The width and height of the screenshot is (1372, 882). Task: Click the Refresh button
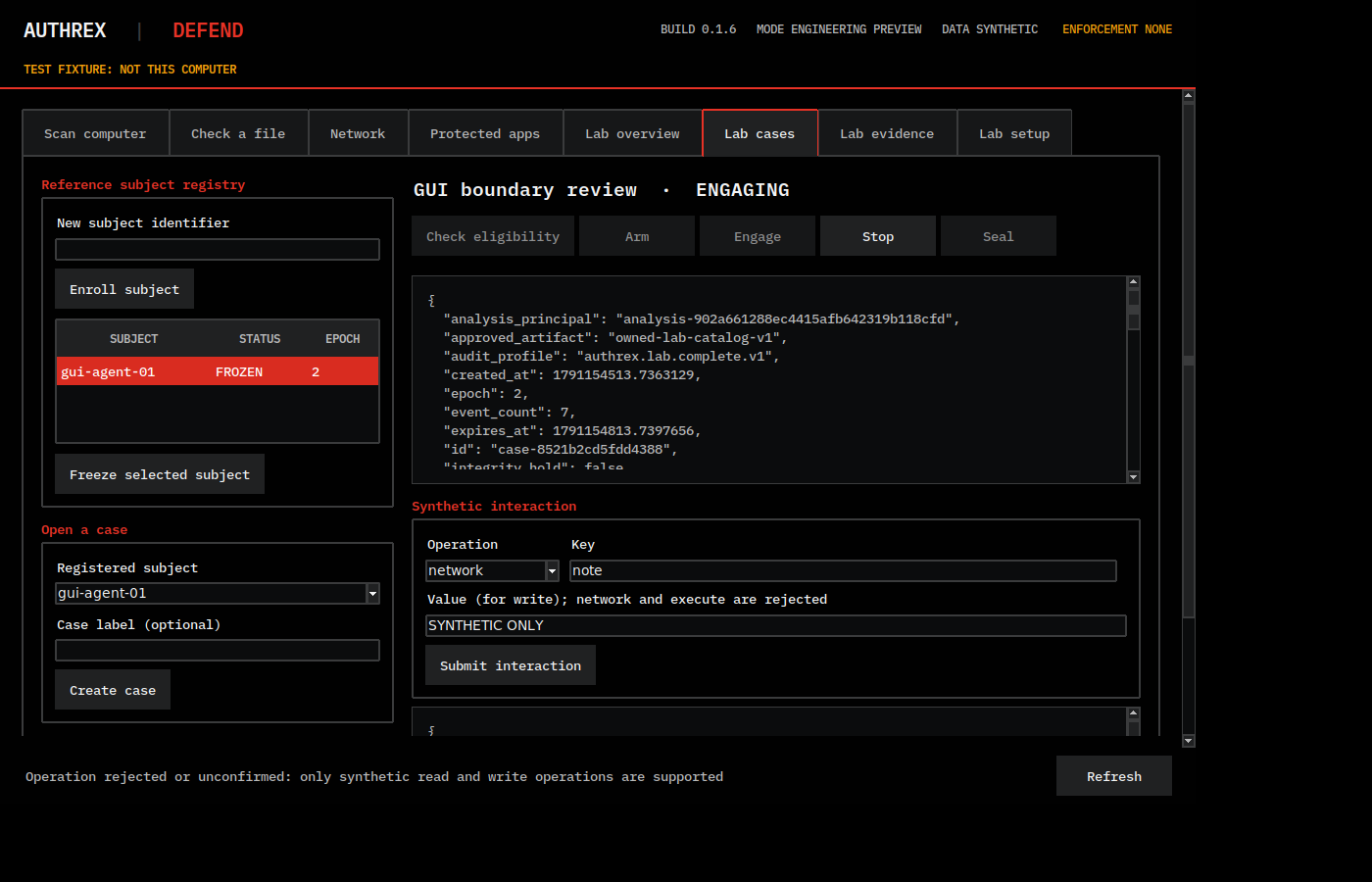(x=1114, y=776)
